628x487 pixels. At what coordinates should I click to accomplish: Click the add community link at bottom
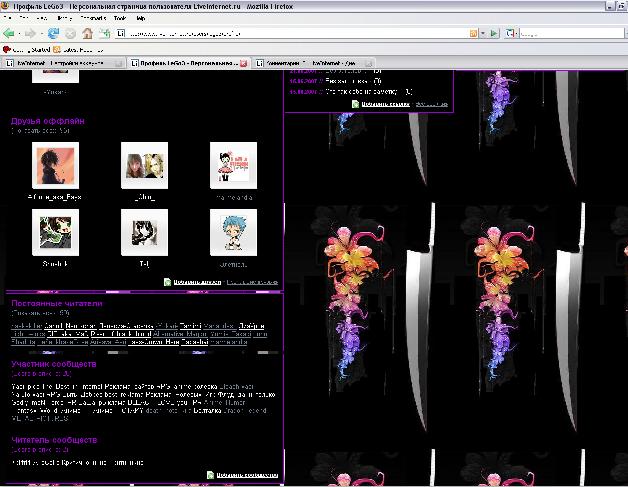(247, 475)
